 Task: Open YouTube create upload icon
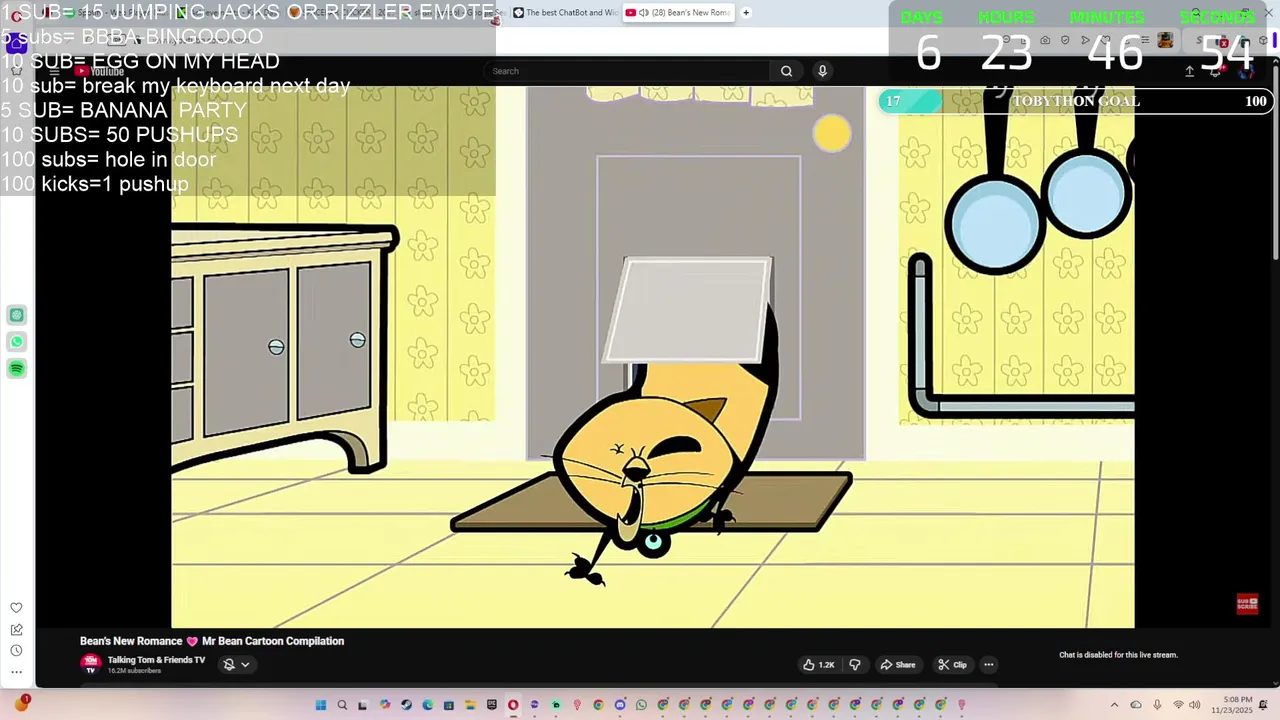tap(1189, 71)
